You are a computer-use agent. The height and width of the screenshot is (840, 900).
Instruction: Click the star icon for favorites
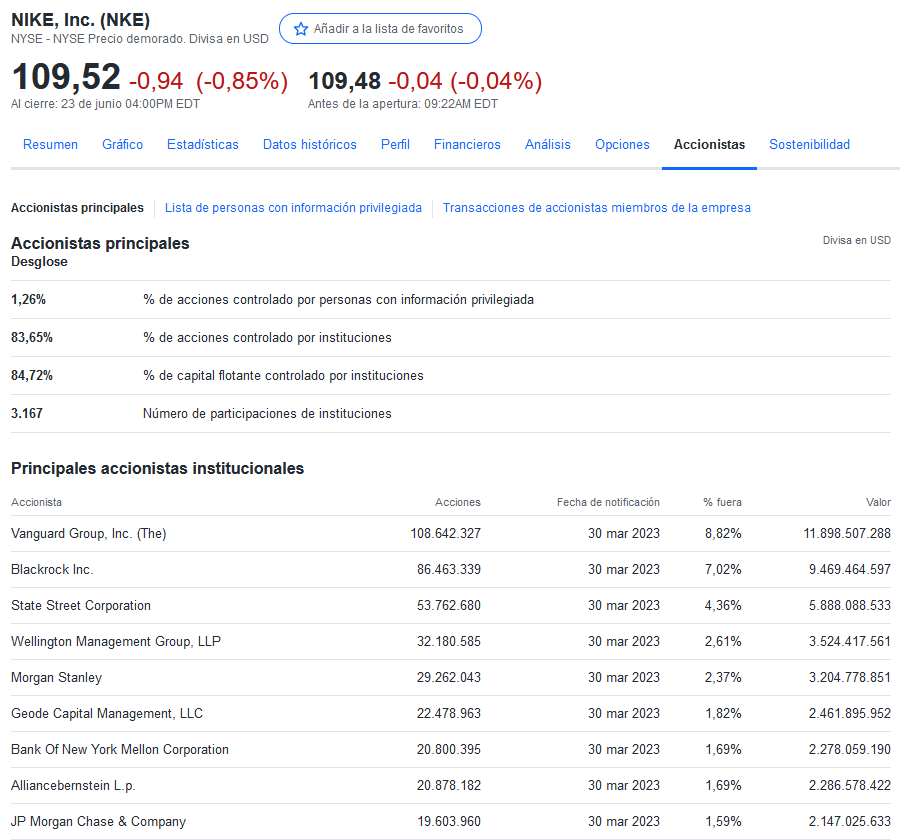tap(301, 29)
